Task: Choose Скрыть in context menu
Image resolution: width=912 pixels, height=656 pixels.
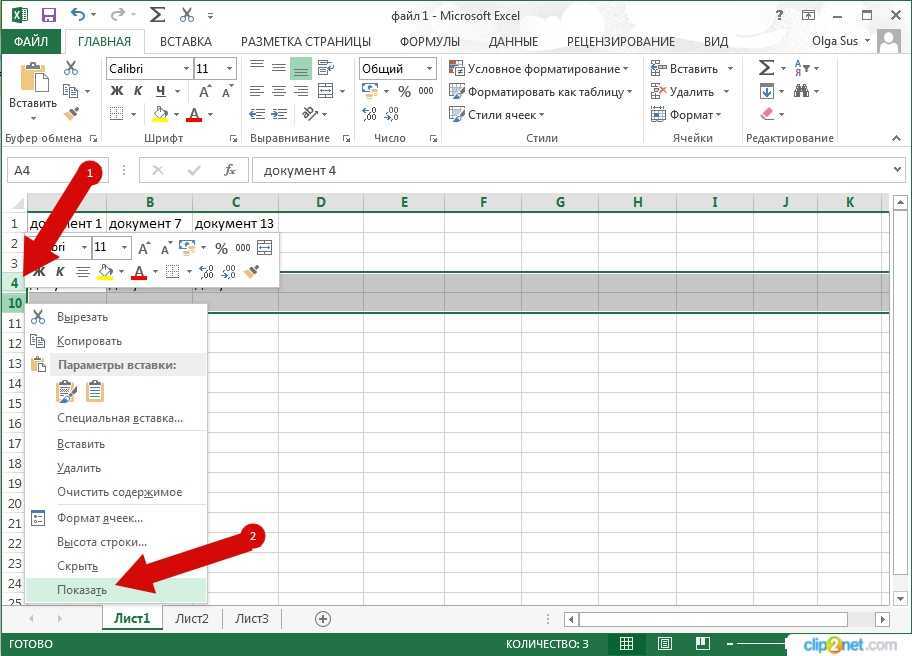Action: [116, 566]
